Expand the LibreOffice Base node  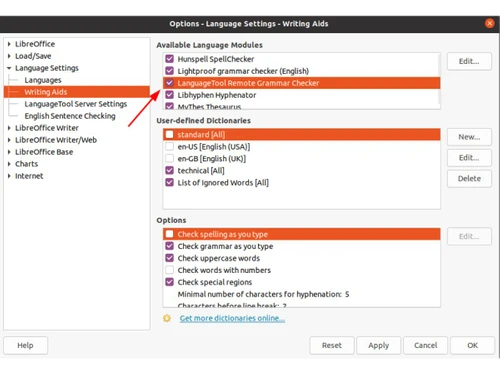9,152
